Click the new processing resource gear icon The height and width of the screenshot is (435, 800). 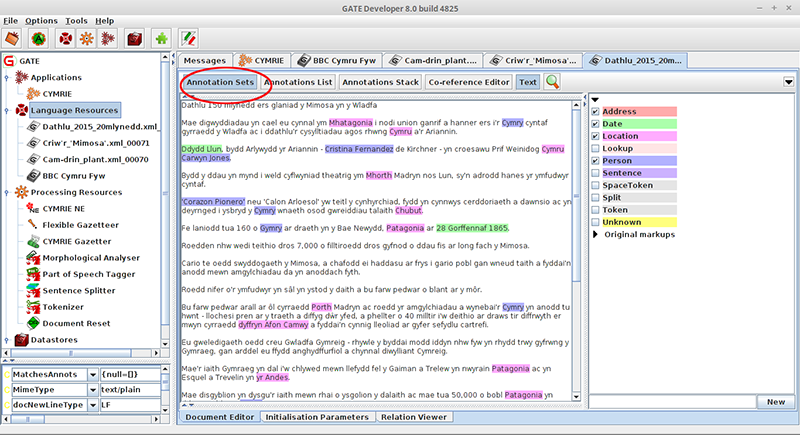[x=87, y=38]
